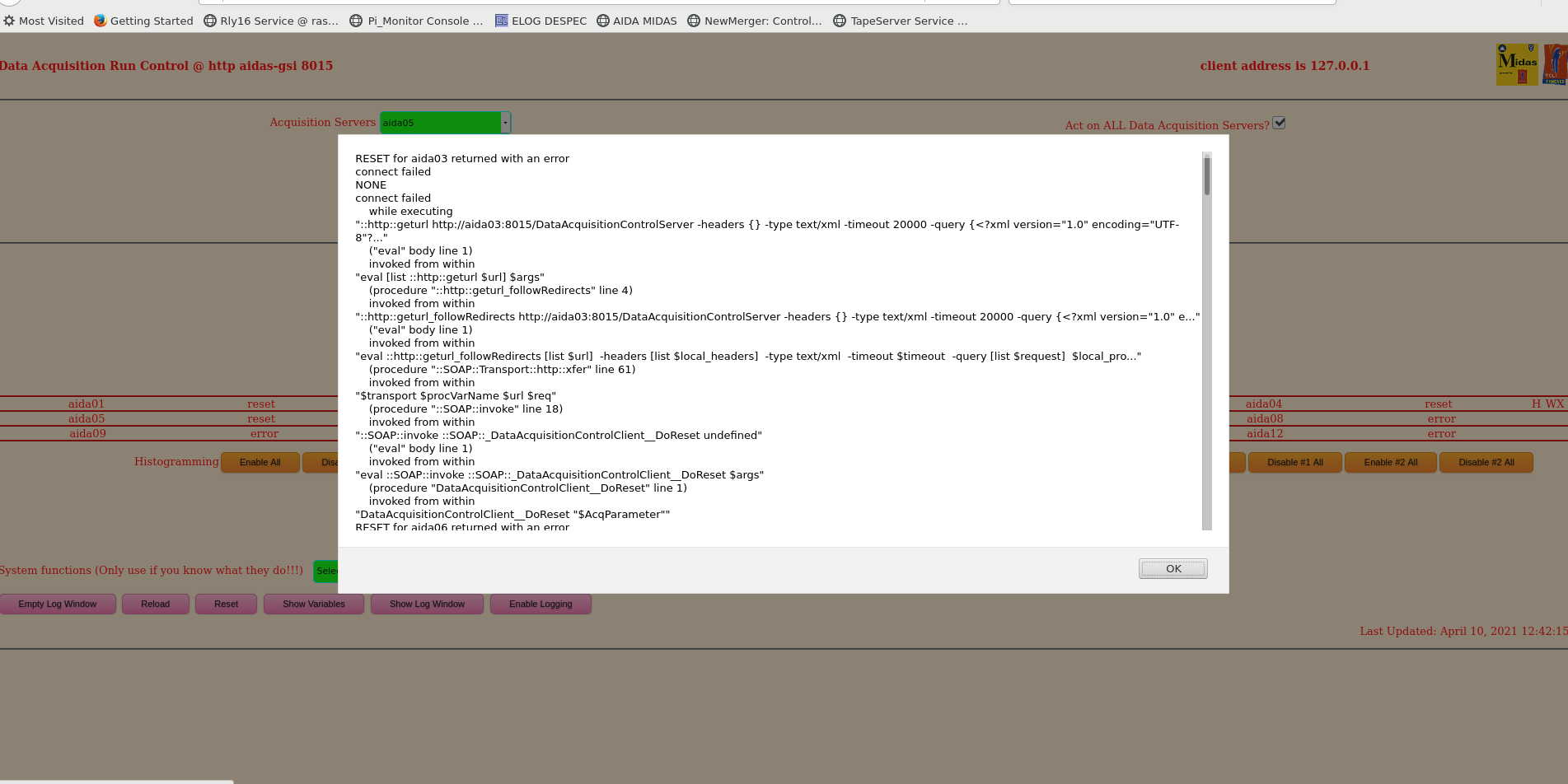
Task: Open the TapeServer Service bookmark
Action: [901, 21]
